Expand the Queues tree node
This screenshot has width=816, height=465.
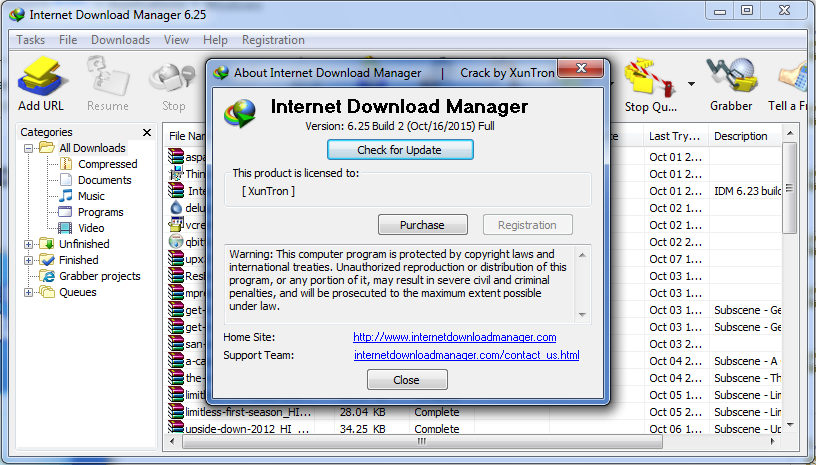point(29,292)
